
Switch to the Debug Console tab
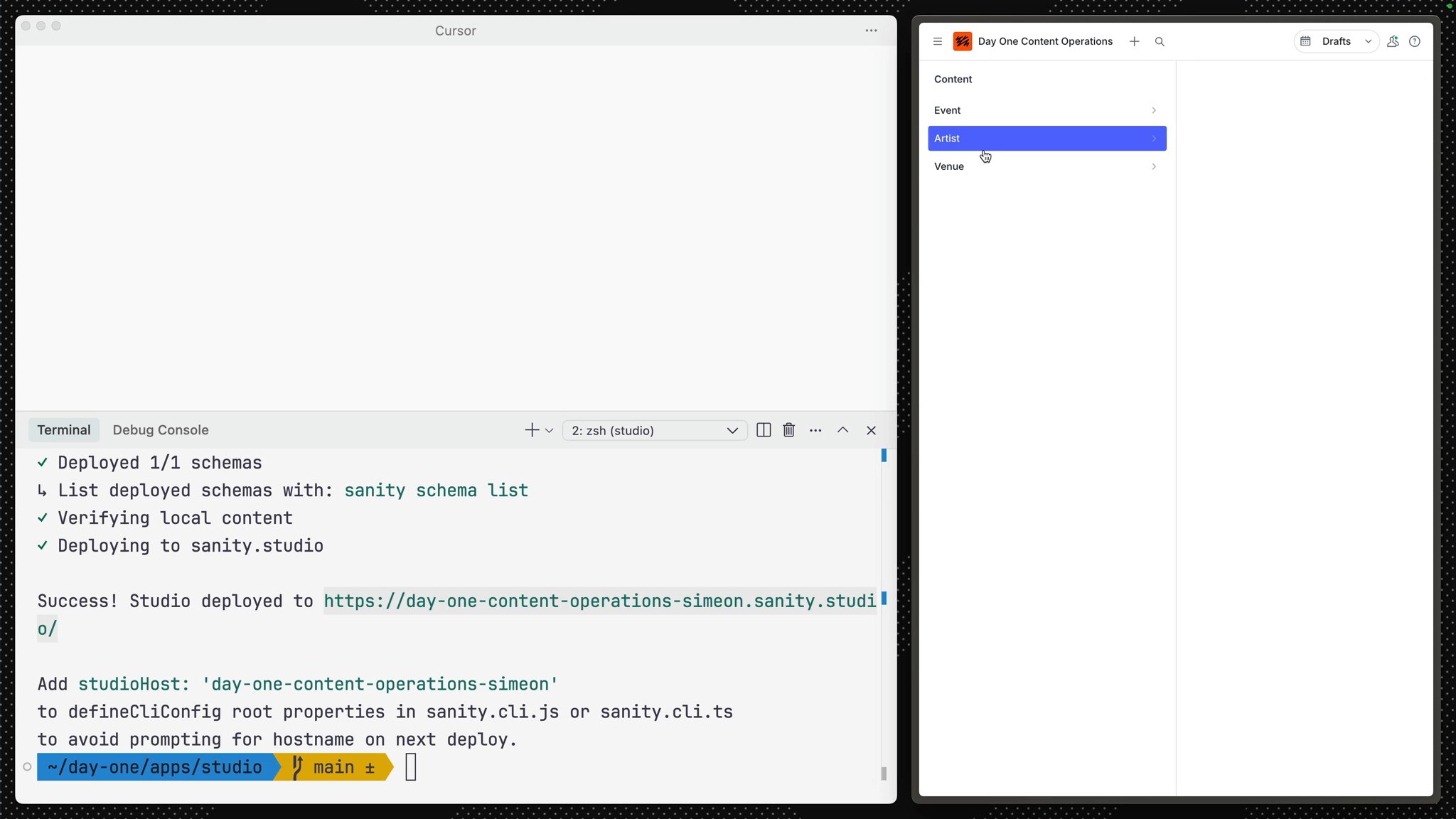click(161, 430)
